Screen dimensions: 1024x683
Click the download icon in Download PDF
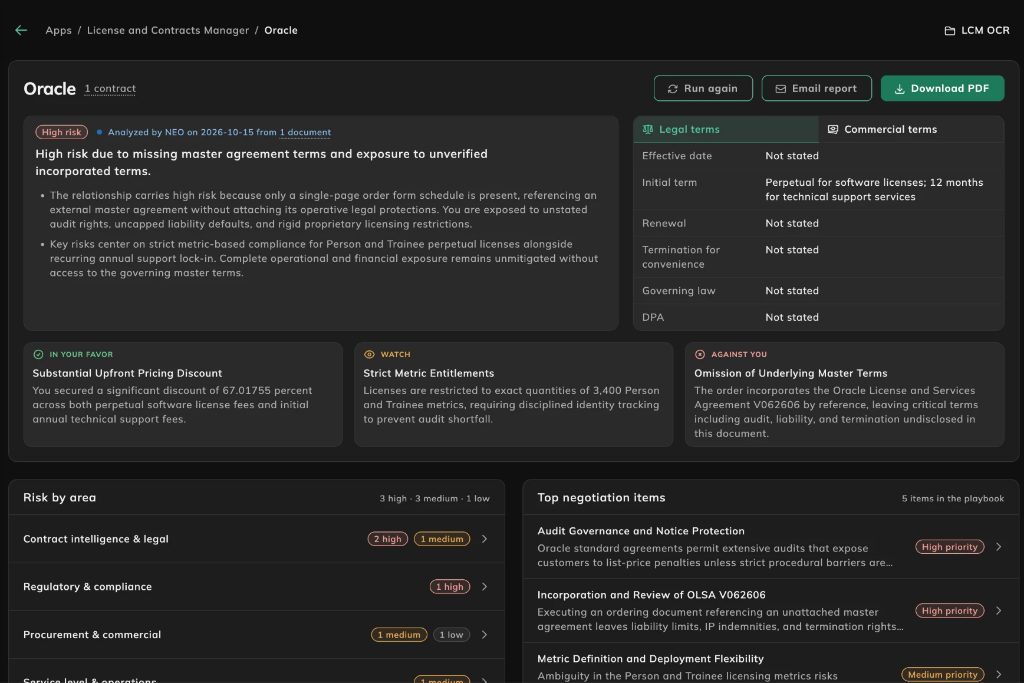[899, 89]
